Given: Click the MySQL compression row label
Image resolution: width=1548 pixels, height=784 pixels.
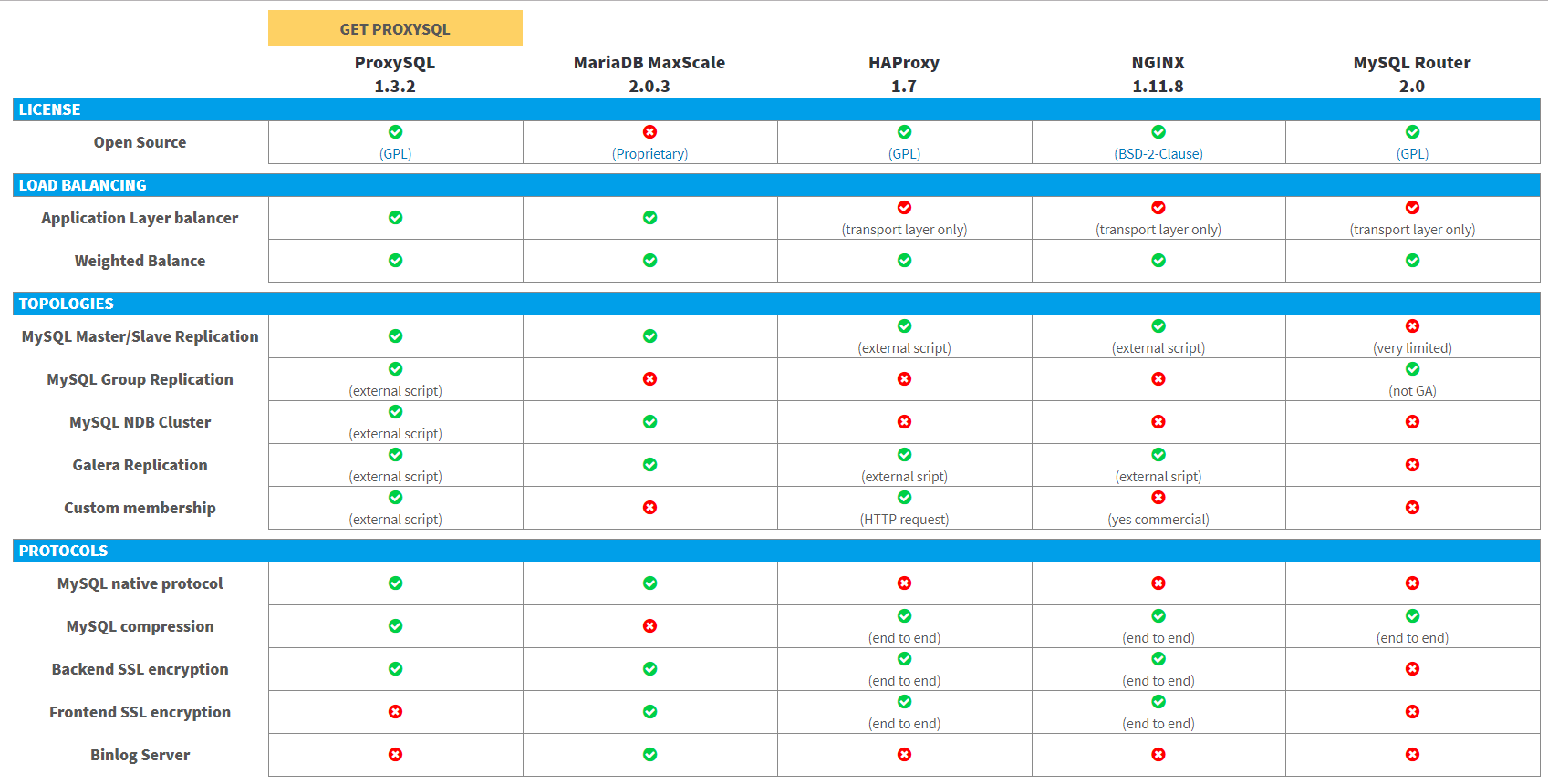Looking at the screenshot, I should click(140, 626).
